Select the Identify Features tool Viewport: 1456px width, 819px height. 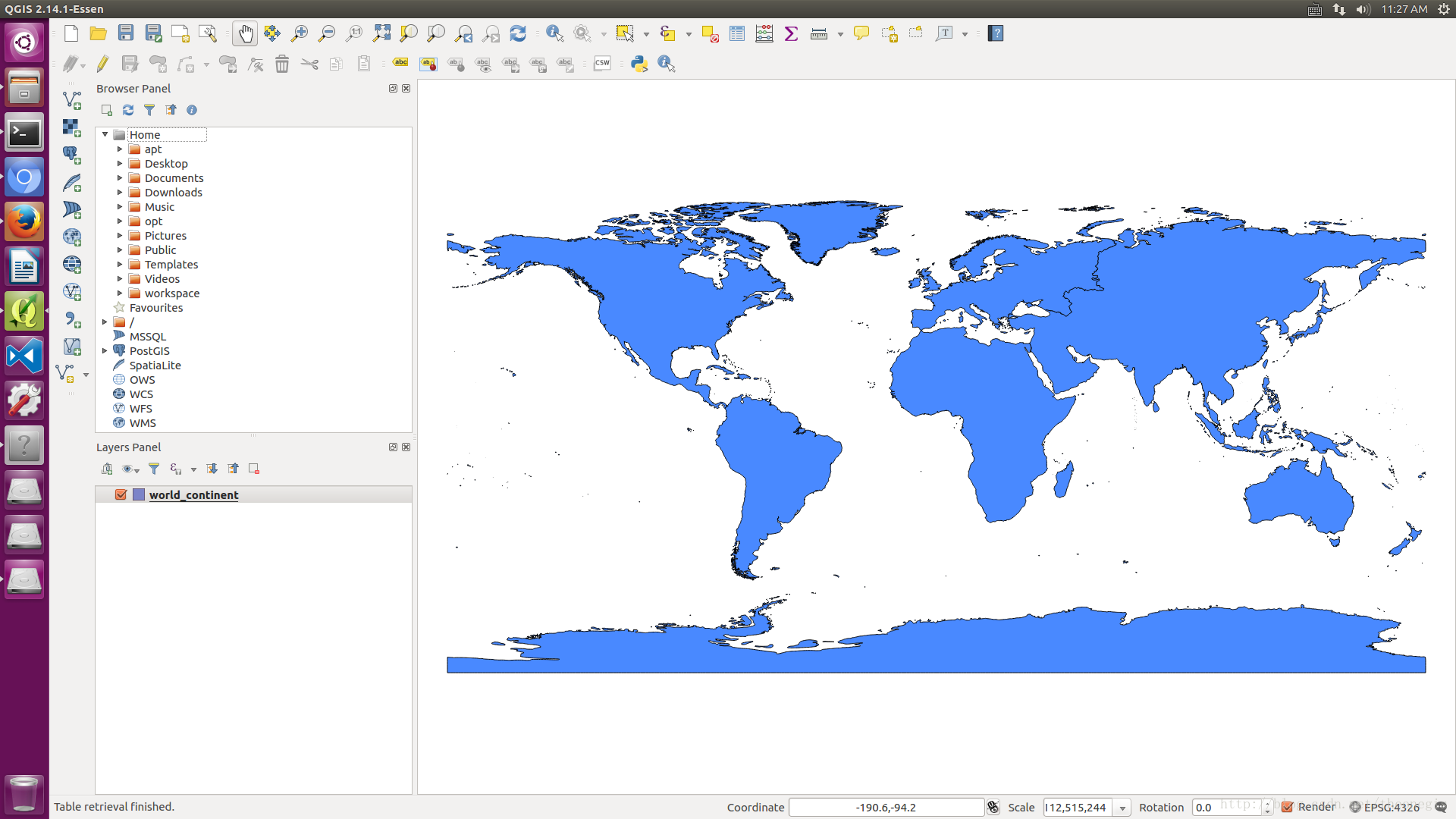point(554,33)
